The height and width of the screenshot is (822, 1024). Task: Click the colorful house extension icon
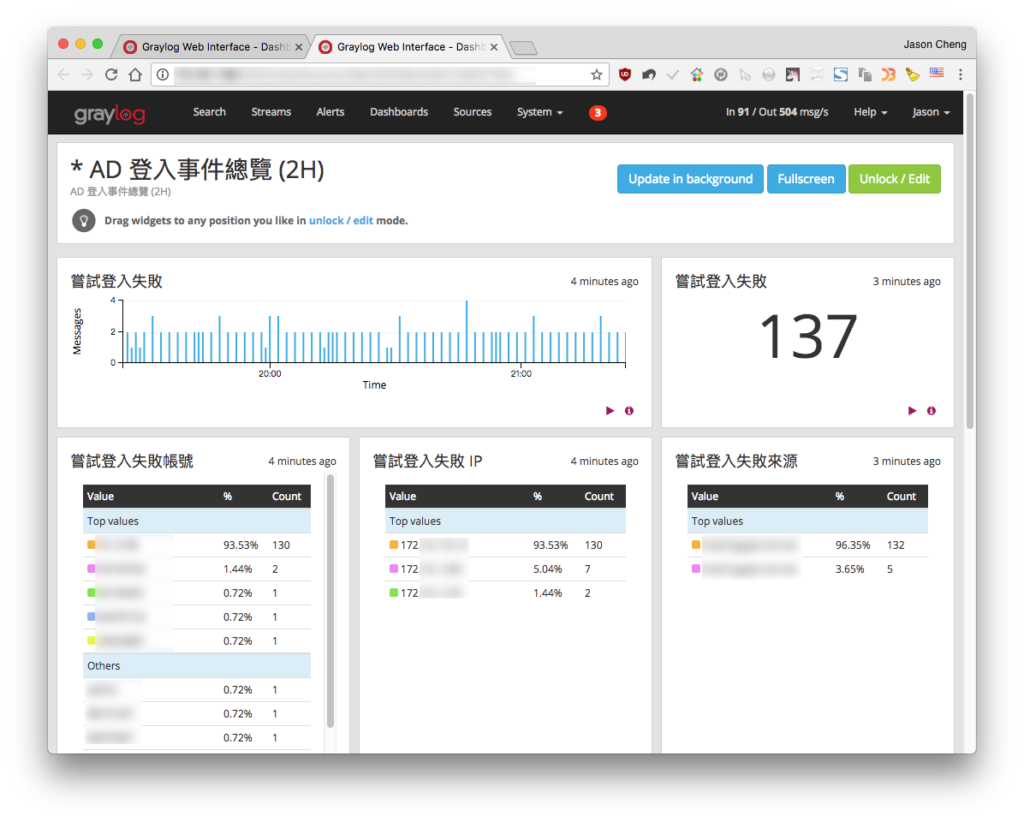[x=697, y=75]
